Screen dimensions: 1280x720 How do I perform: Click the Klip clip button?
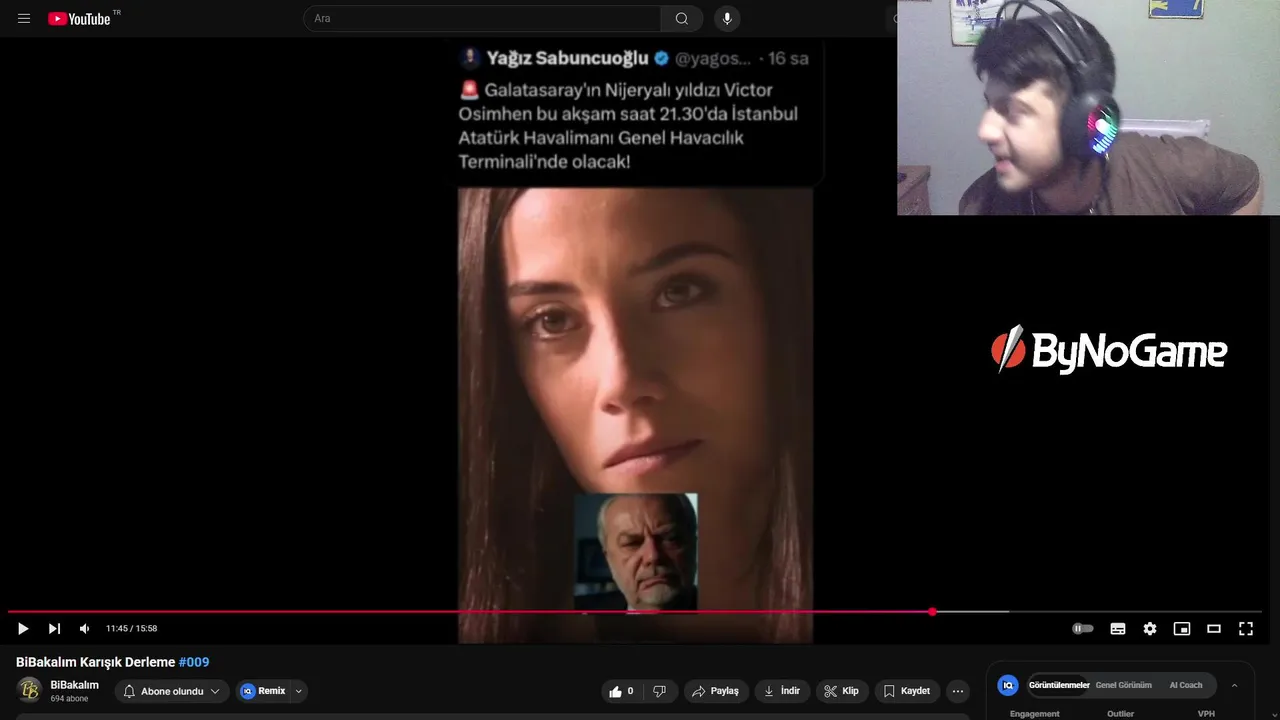click(841, 691)
